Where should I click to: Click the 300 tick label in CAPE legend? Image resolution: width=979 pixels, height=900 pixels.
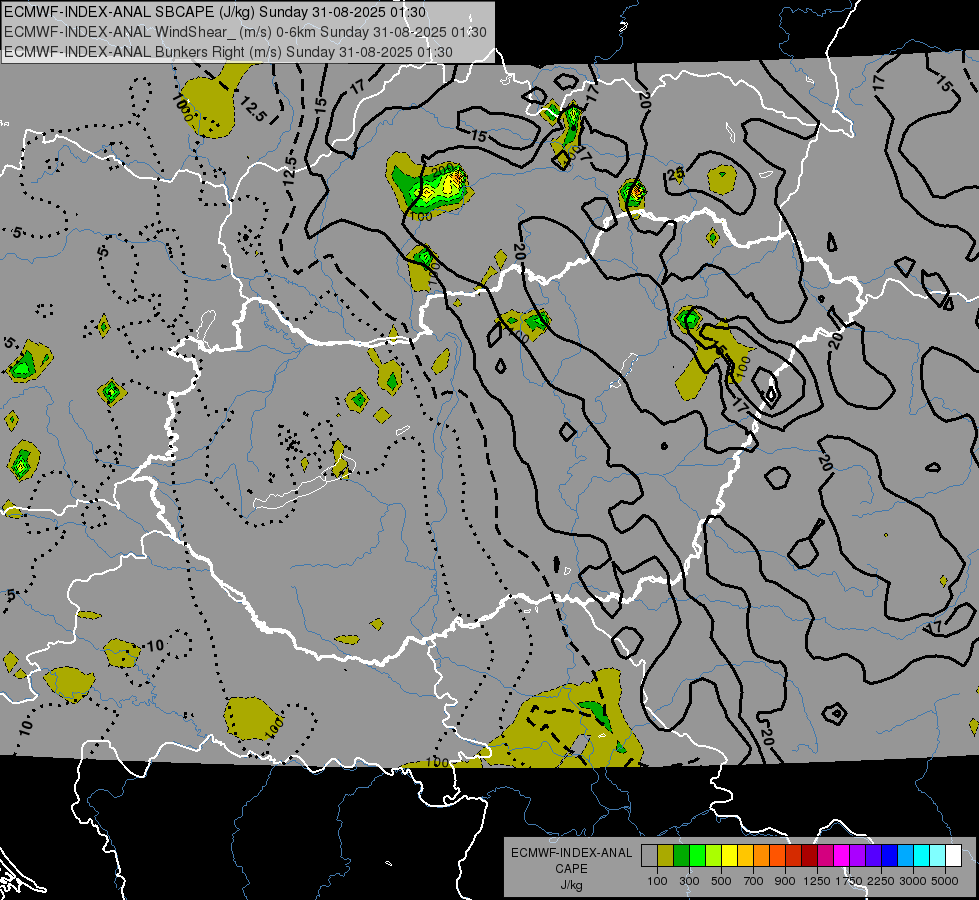689,881
